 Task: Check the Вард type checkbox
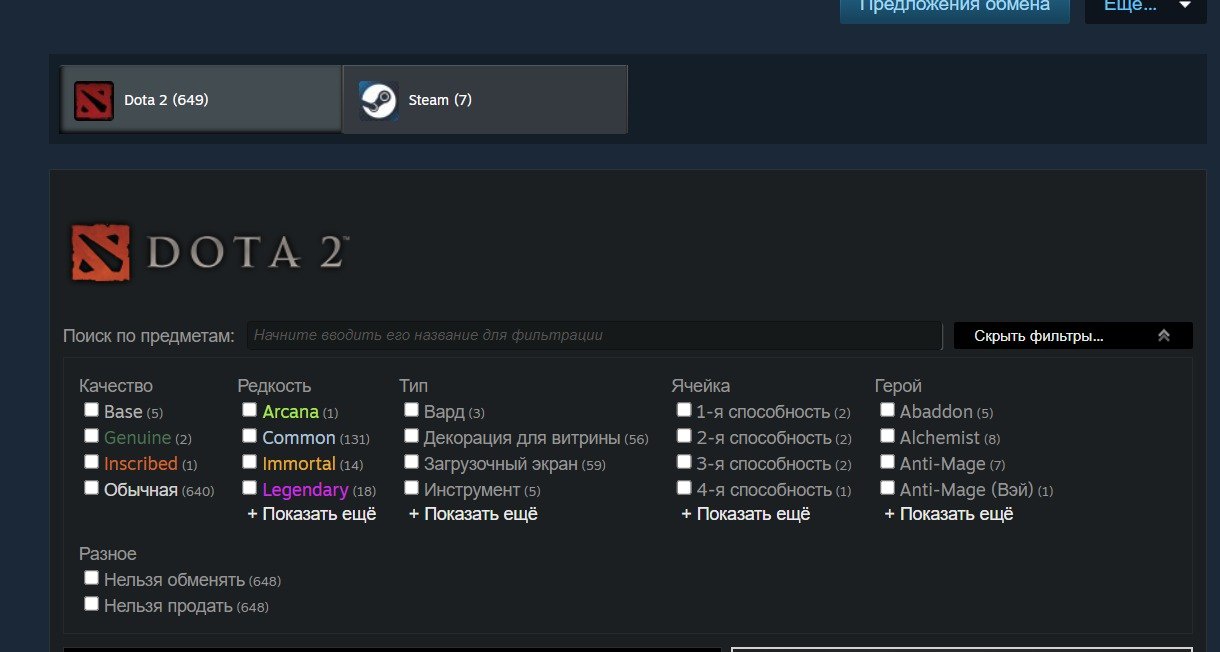[x=412, y=410]
